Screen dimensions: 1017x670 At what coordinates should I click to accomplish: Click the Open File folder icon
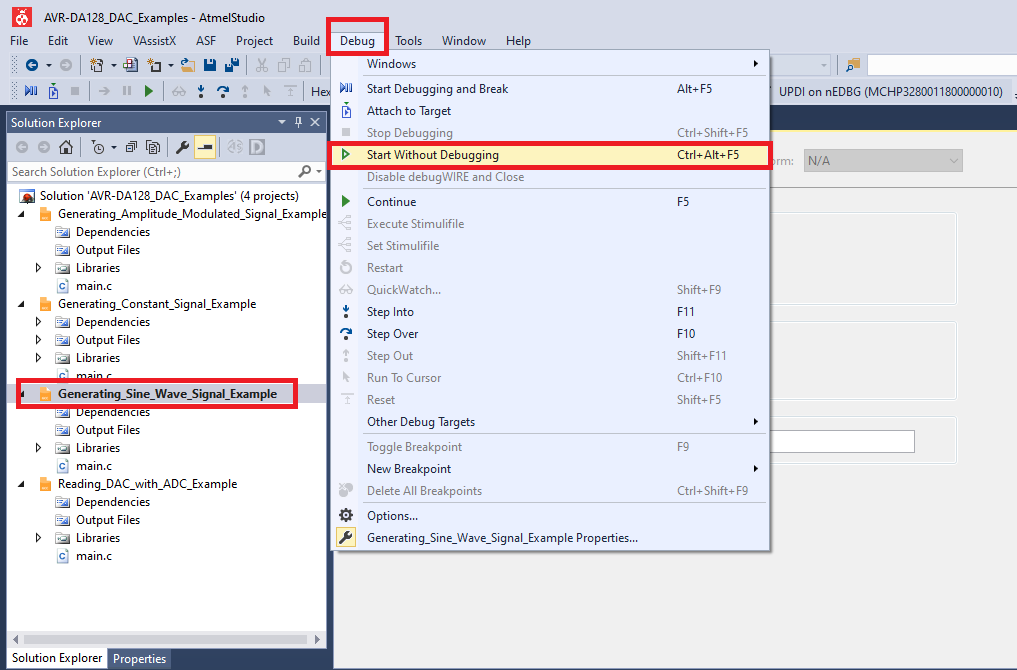point(187,65)
